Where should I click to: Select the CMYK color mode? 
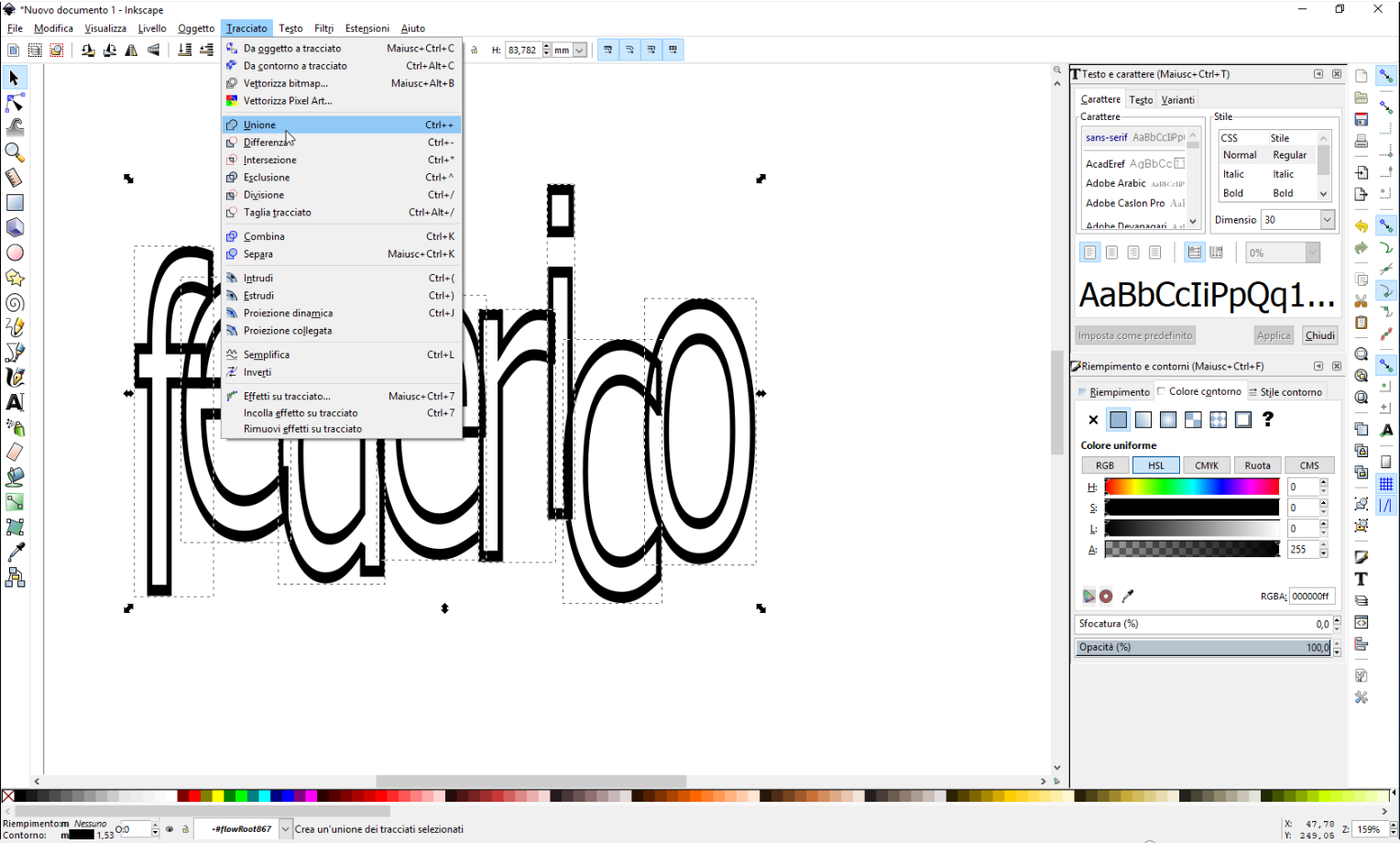[1207, 465]
